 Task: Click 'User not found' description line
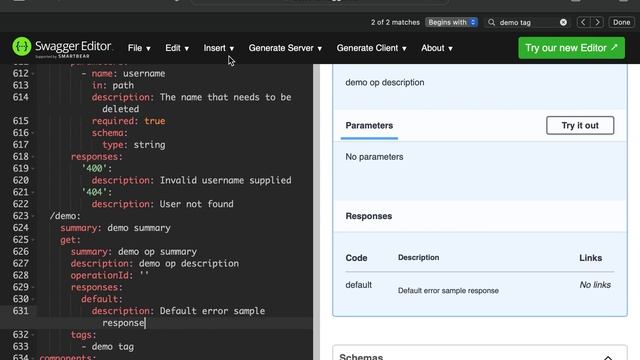[x=162, y=204]
